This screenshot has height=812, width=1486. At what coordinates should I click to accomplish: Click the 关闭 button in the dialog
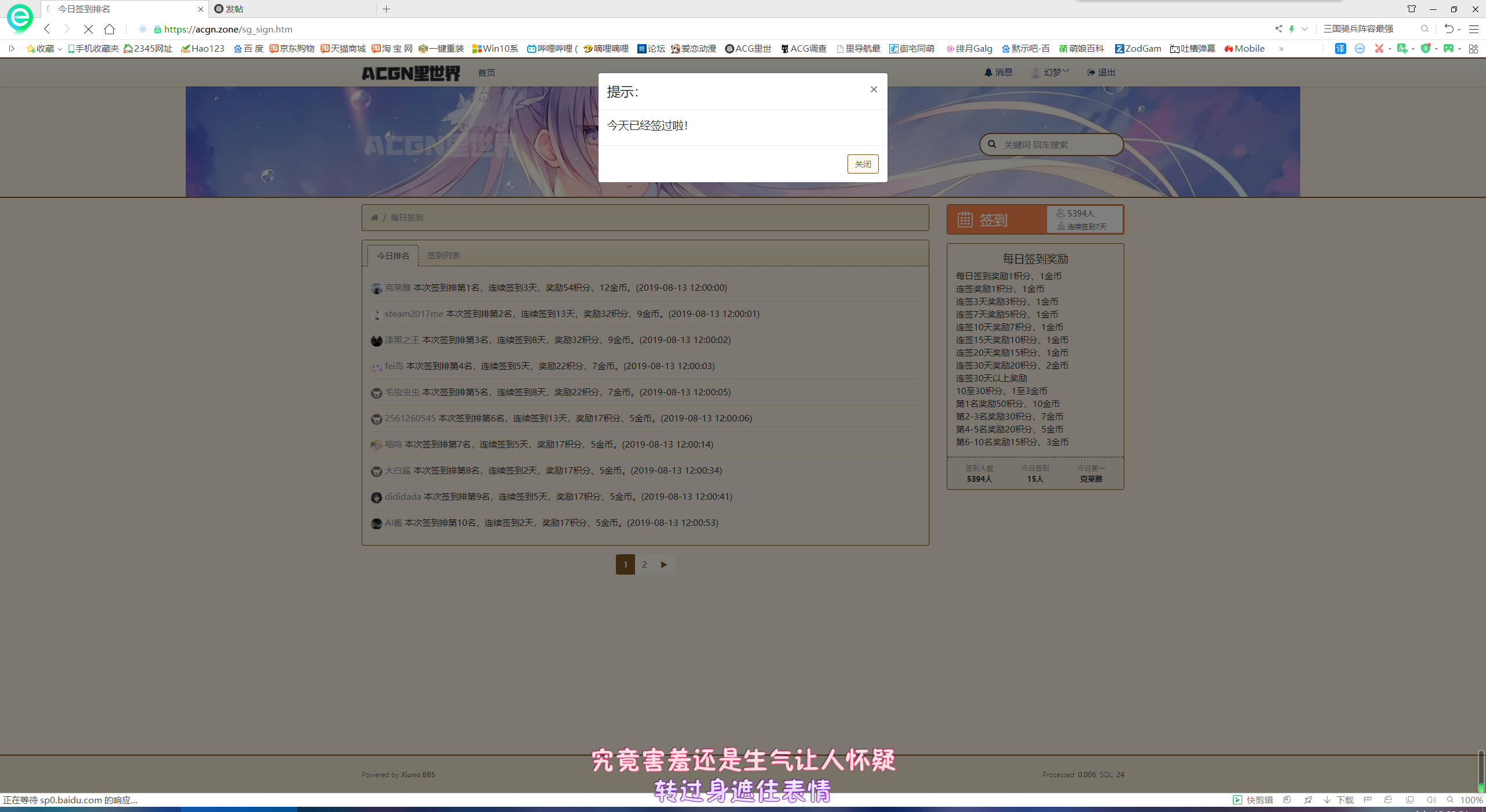pyautogui.click(x=863, y=164)
